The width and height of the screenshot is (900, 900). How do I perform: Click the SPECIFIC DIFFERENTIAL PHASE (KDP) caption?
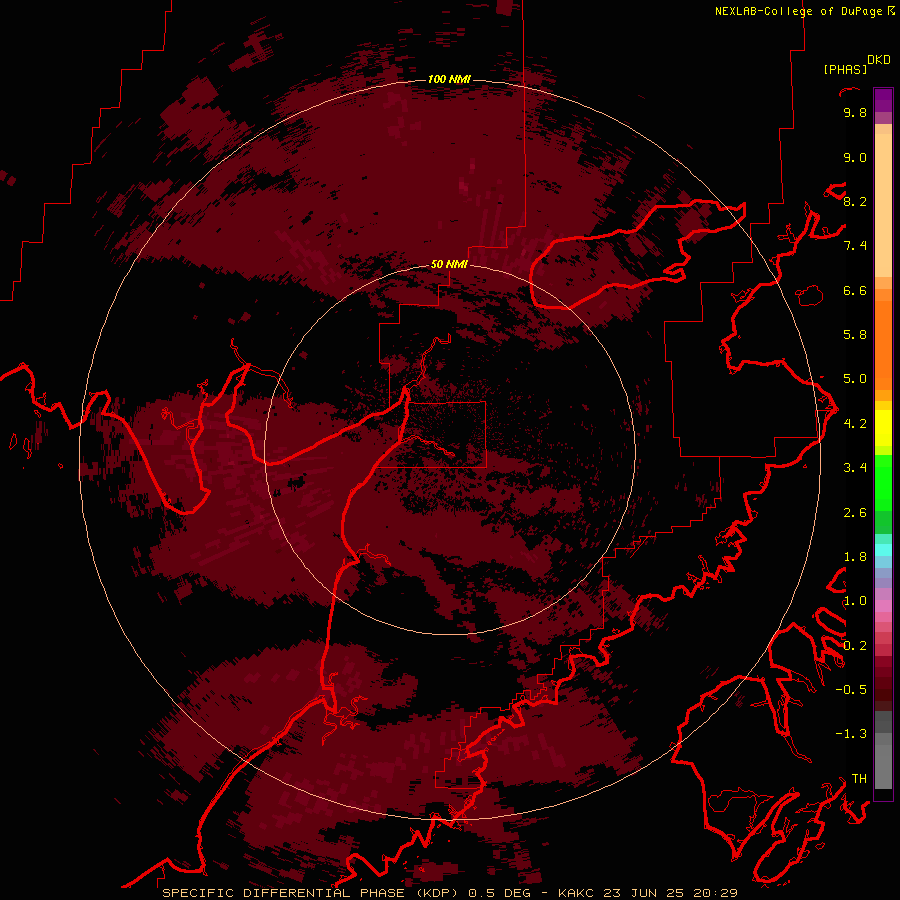312,893
